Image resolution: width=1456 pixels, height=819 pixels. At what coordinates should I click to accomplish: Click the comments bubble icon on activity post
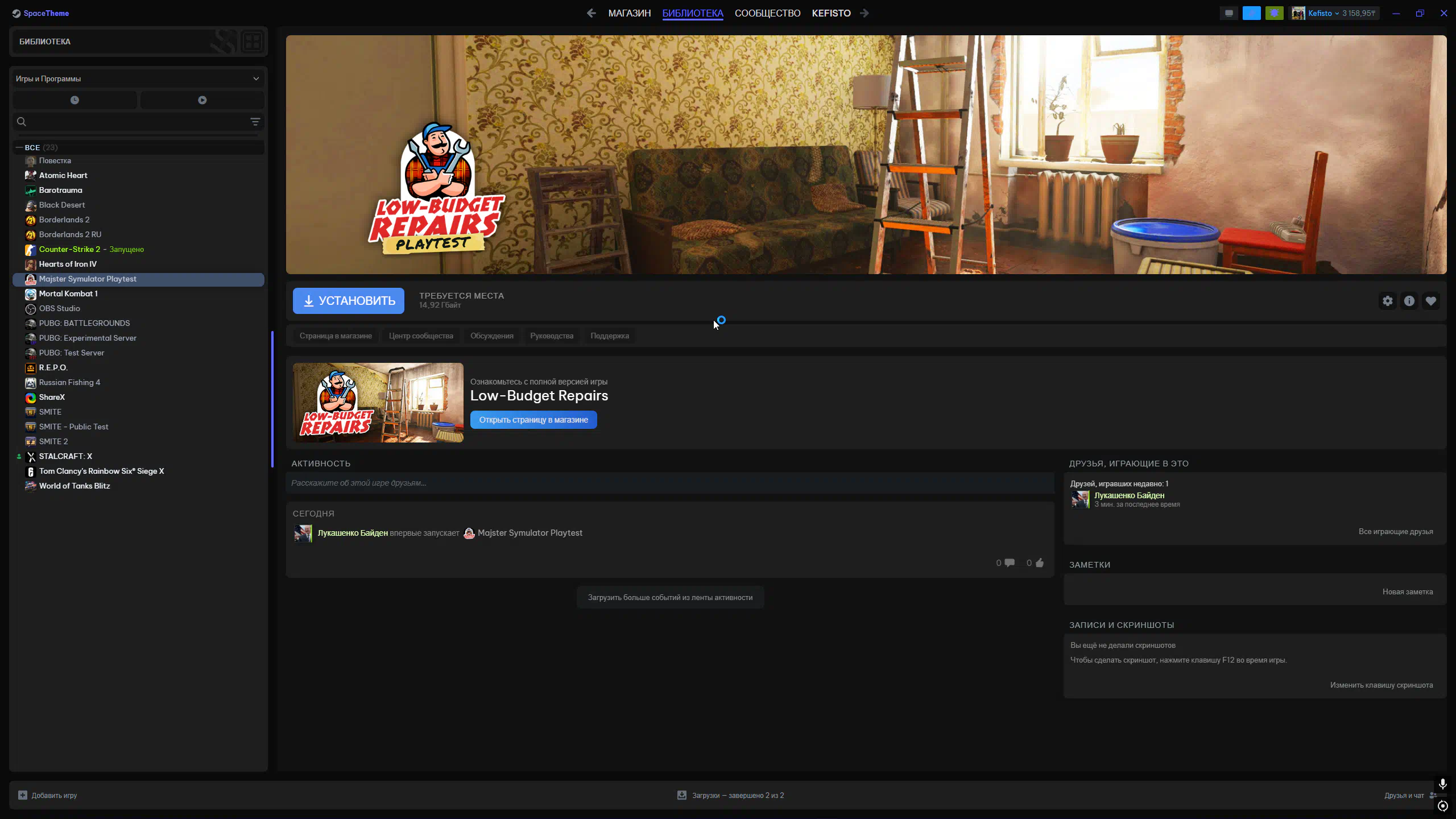click(x=1010, y=563)
